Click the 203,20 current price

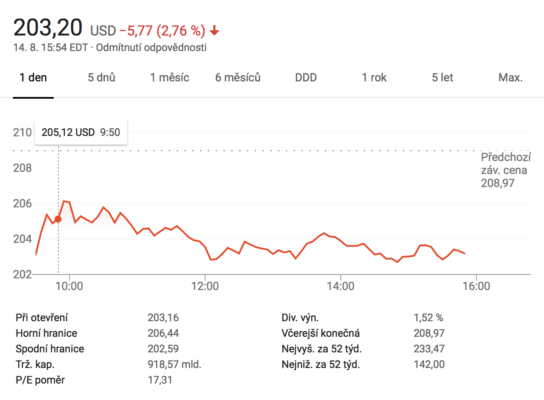click(x=48, y=28)
